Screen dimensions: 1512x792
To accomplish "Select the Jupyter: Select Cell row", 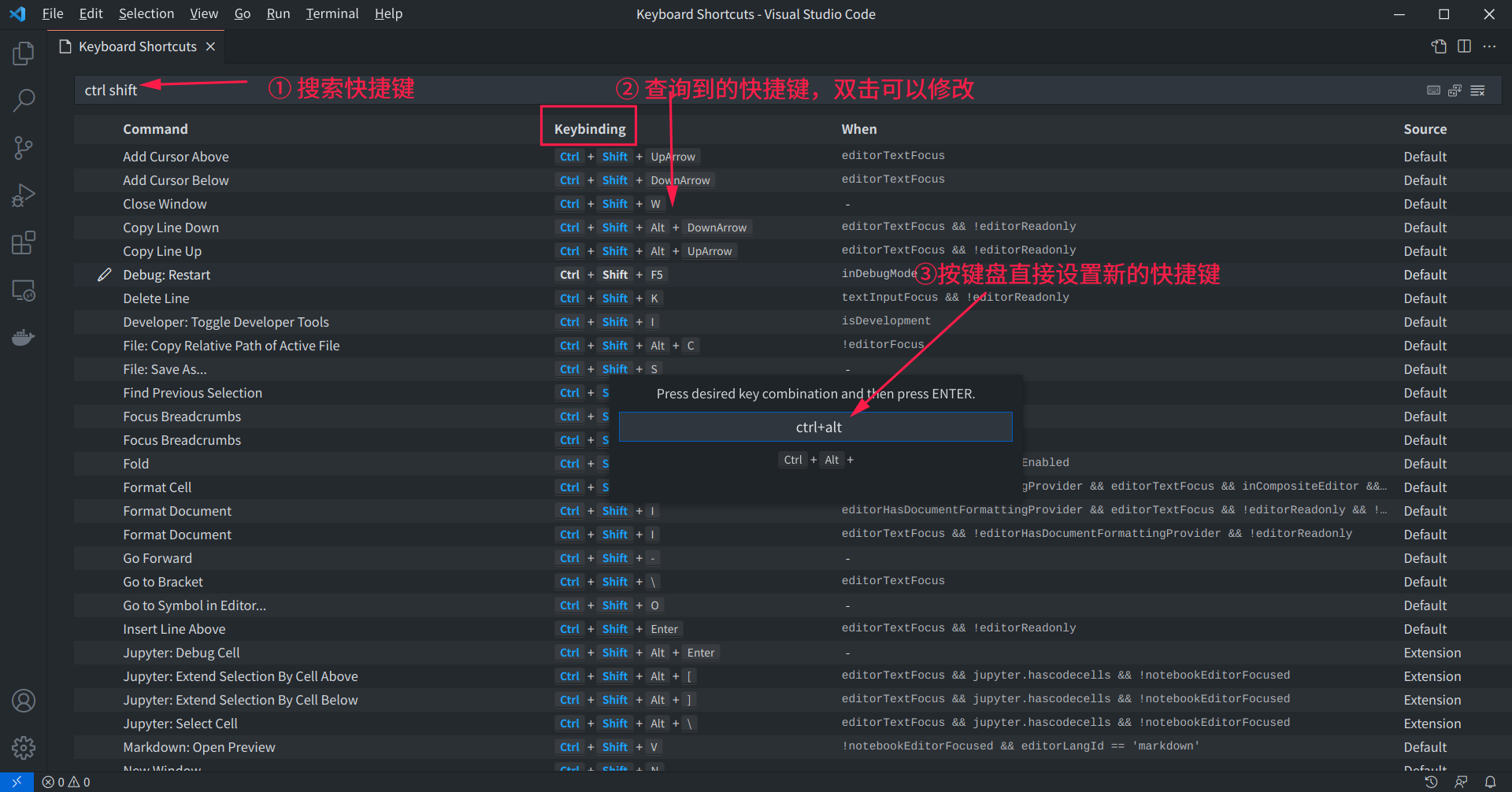I will click(788, 724).
